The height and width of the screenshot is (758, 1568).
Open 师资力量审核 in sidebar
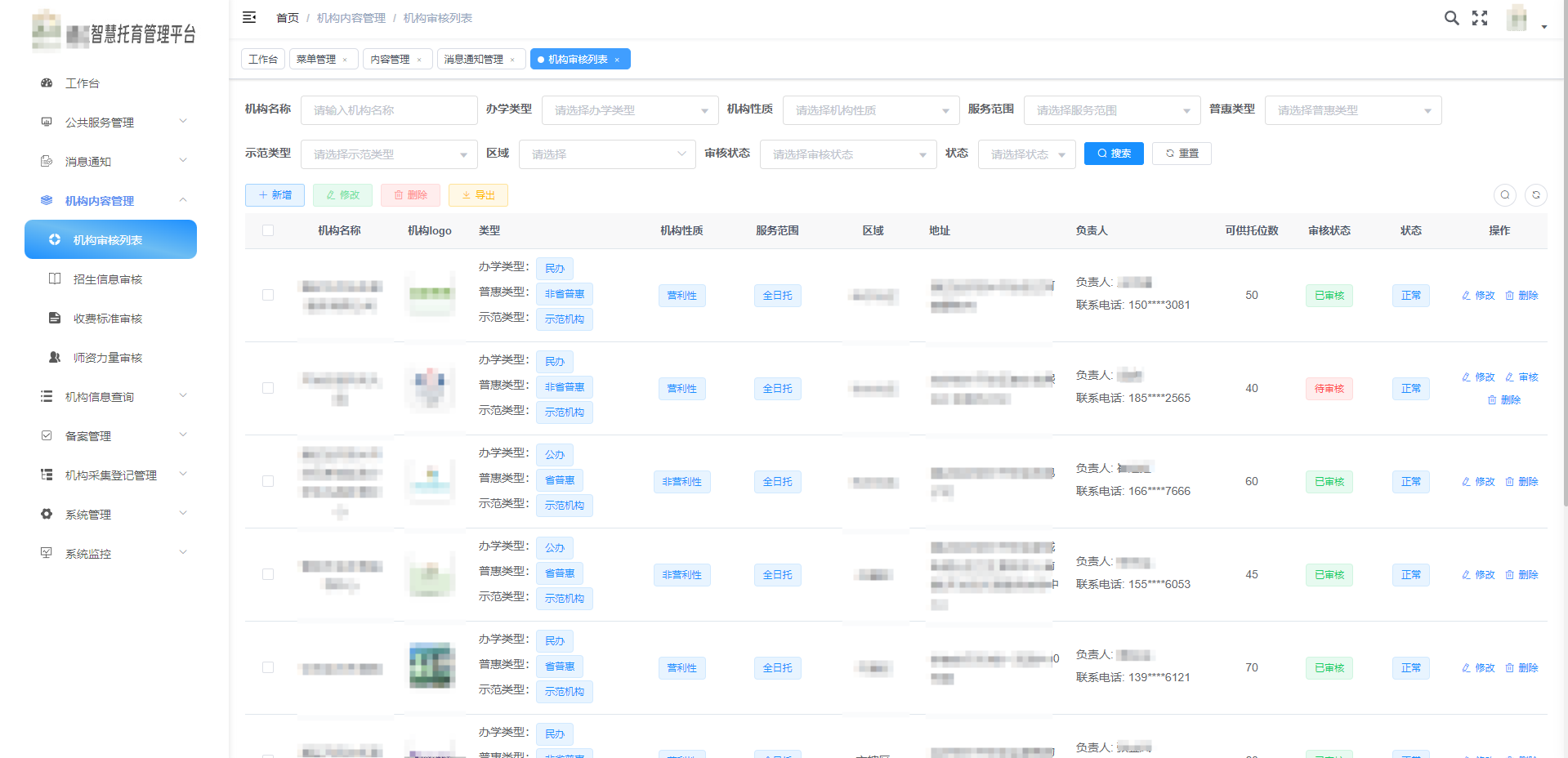tap(107, 358)
